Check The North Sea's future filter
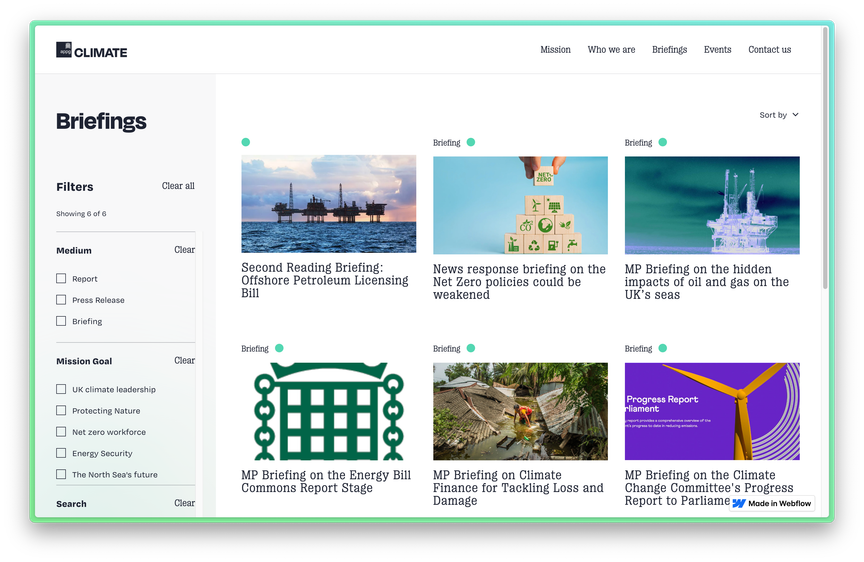This screenshot has height=562, width=864. (61, 474)
